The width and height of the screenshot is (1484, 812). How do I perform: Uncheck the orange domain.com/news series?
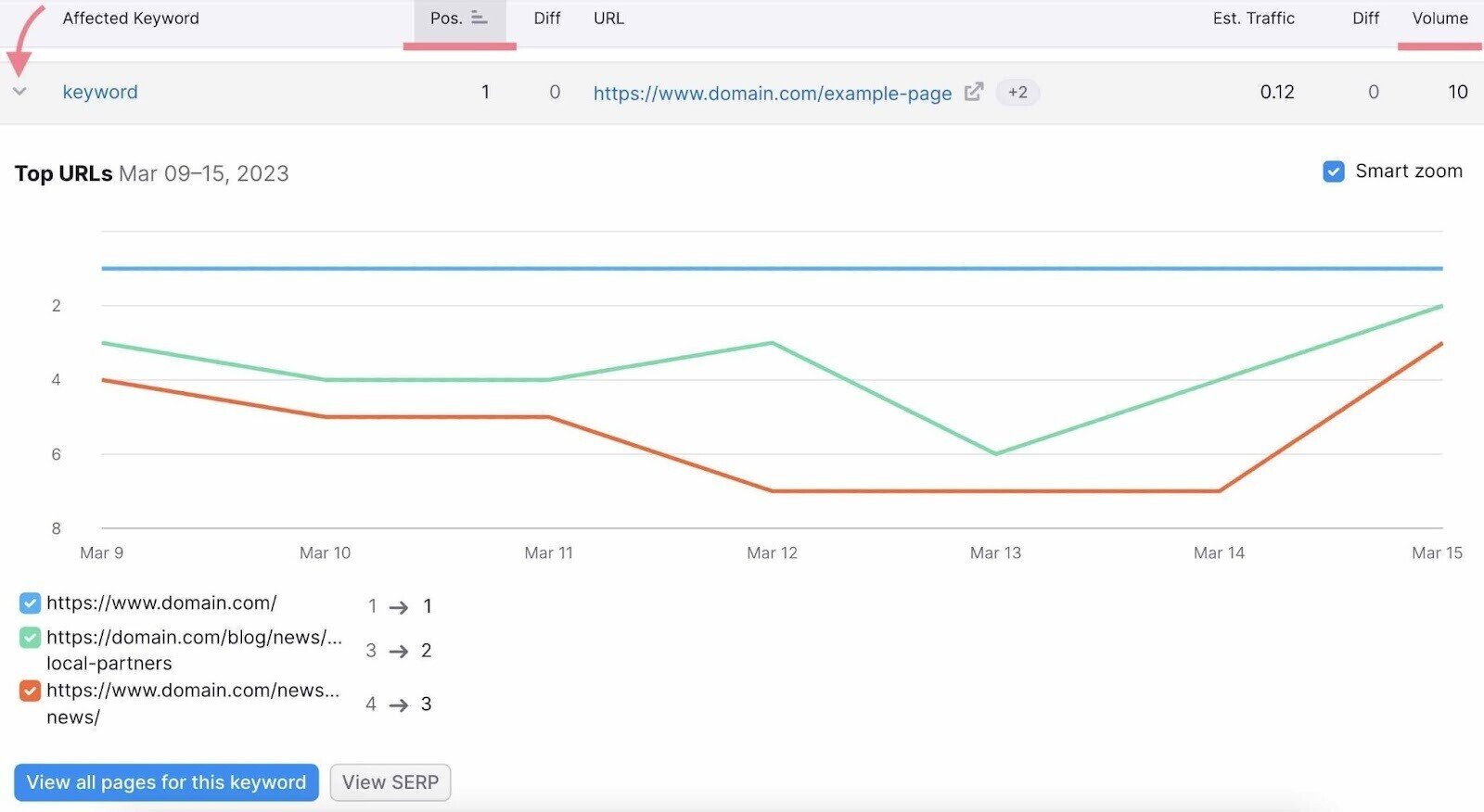click(x=30, y=691)
